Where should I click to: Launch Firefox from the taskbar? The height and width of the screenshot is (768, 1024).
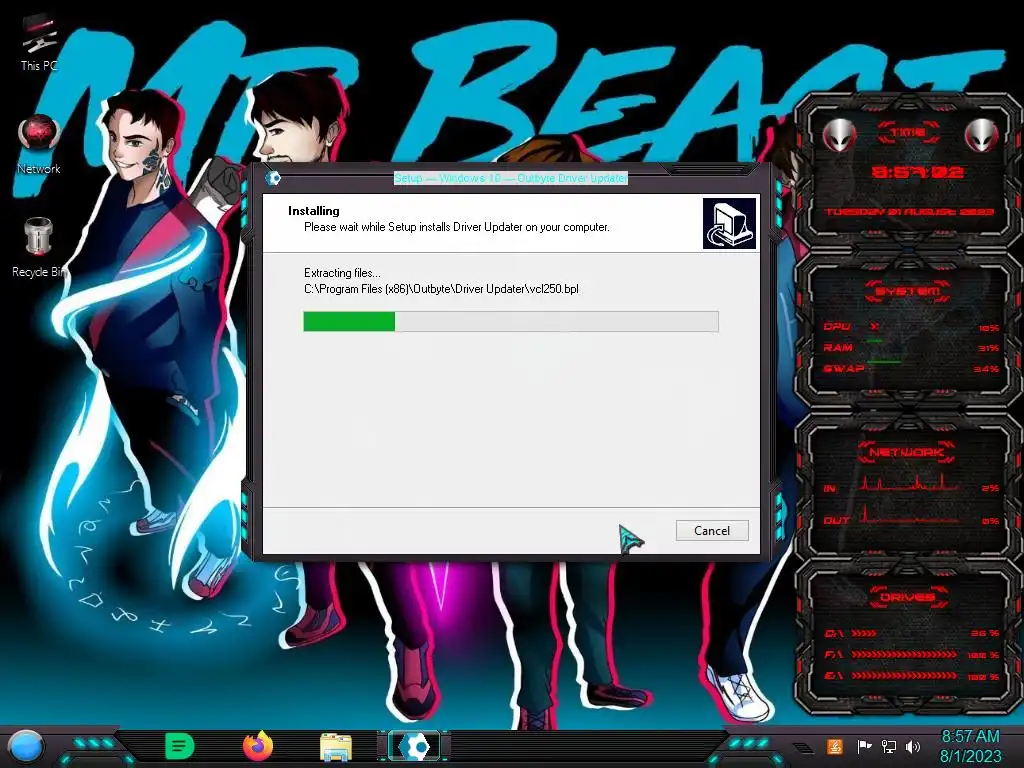(258, 746)
